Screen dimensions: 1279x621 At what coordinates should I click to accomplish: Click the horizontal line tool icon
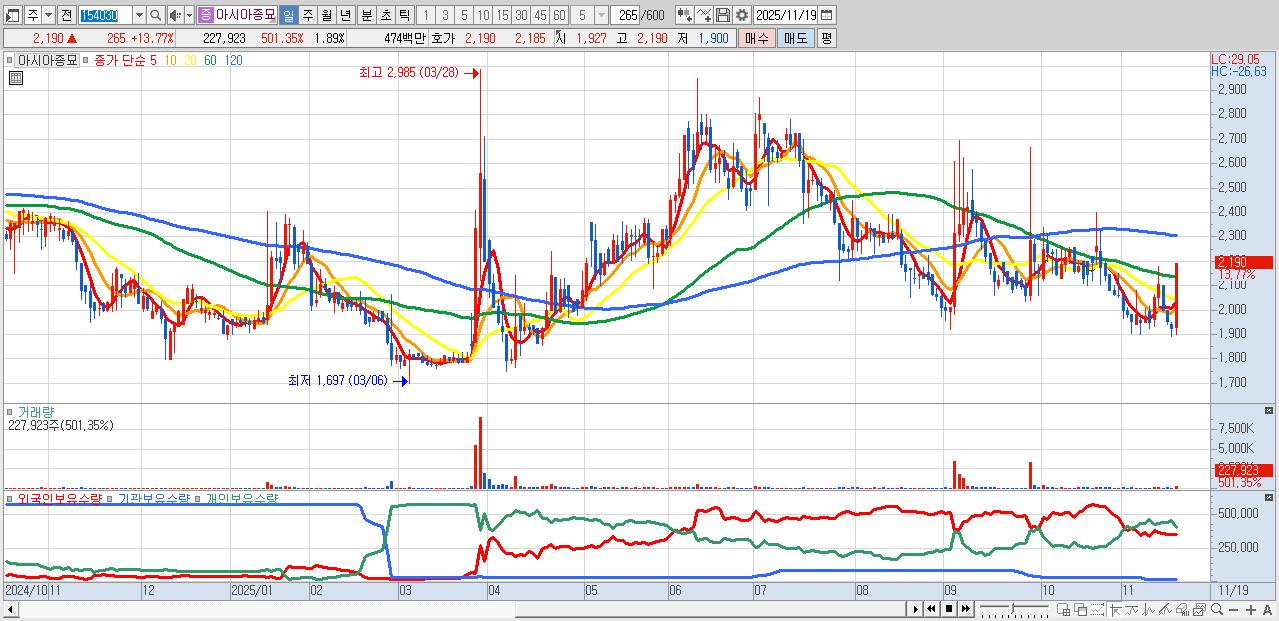click(1132, 609)
